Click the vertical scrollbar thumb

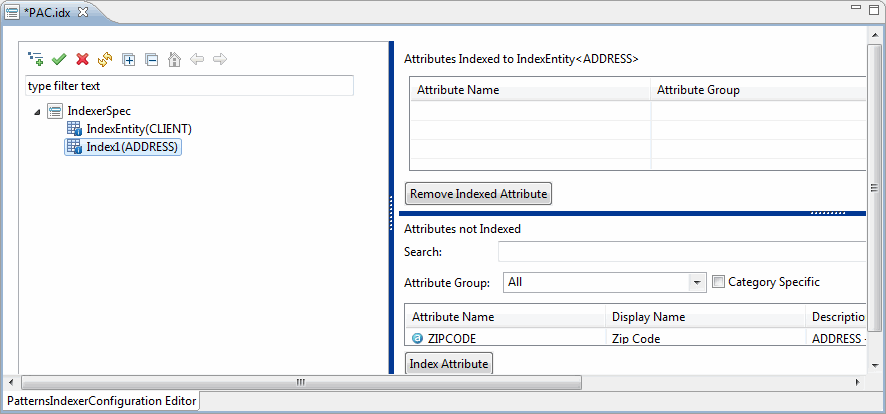(874, 188)
